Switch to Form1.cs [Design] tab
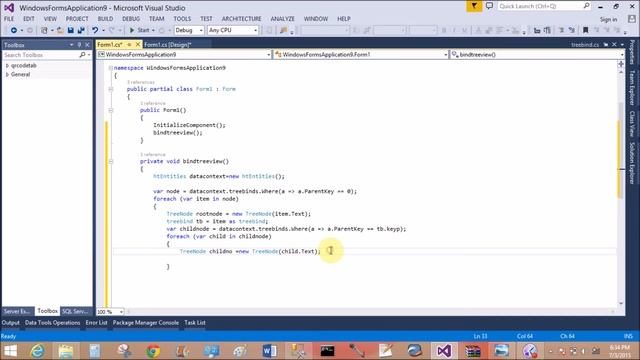The width and height of the screenshot is (640, 360). [168, 45]
